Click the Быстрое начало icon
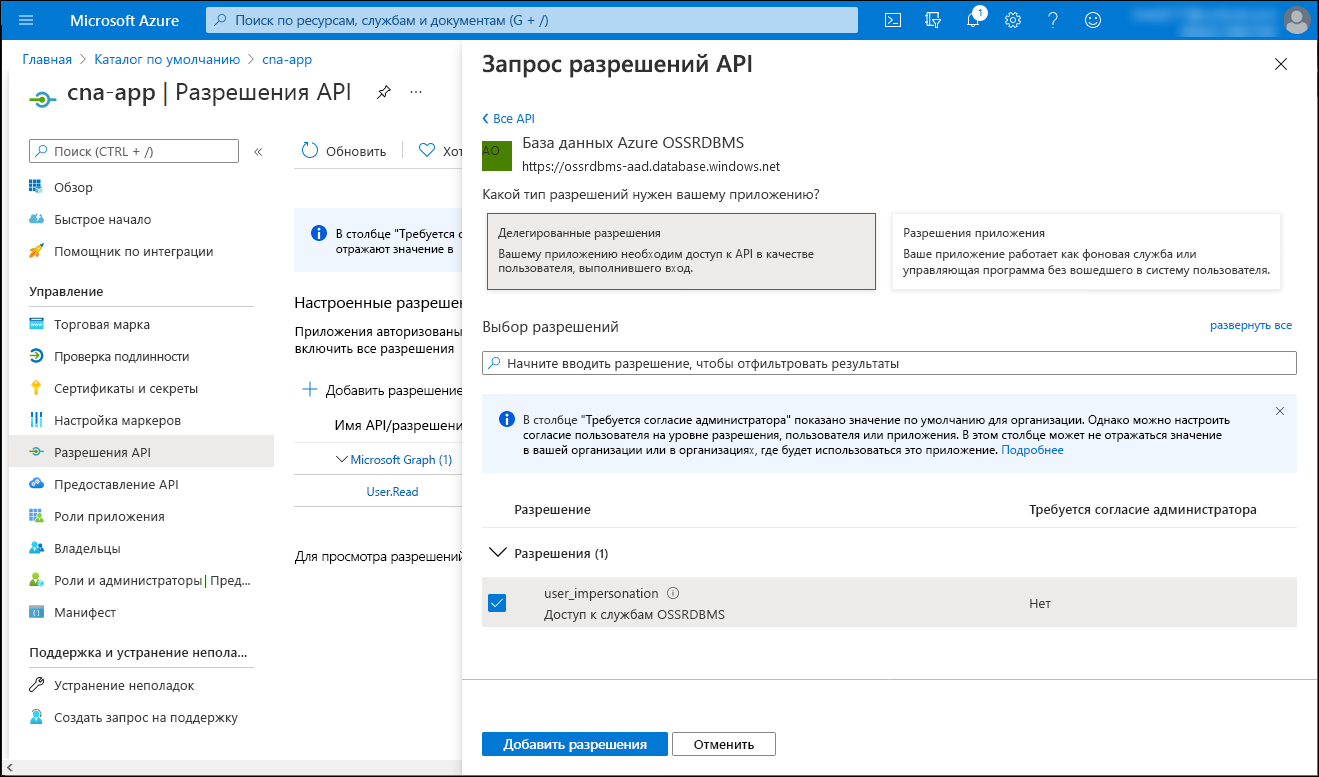This screenshot has width=1319, height=777. 36,219
